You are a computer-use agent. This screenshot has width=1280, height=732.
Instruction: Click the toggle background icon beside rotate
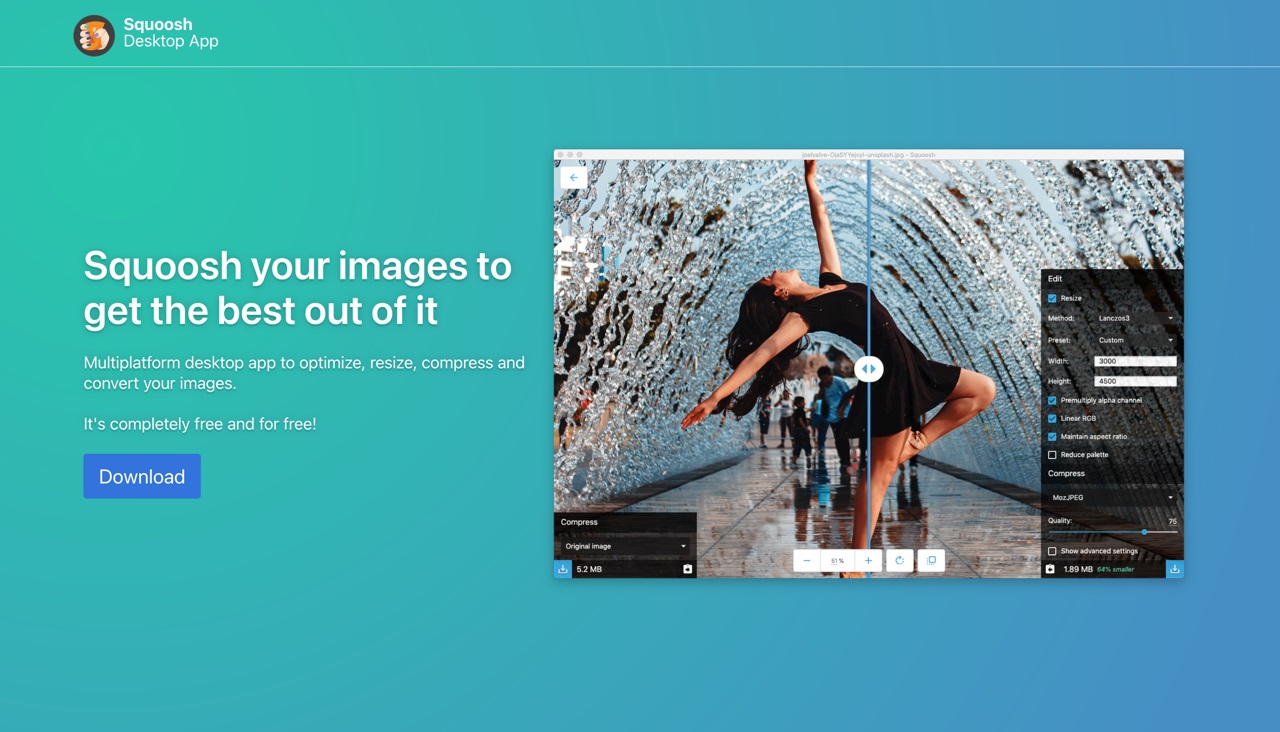[931, 561]
